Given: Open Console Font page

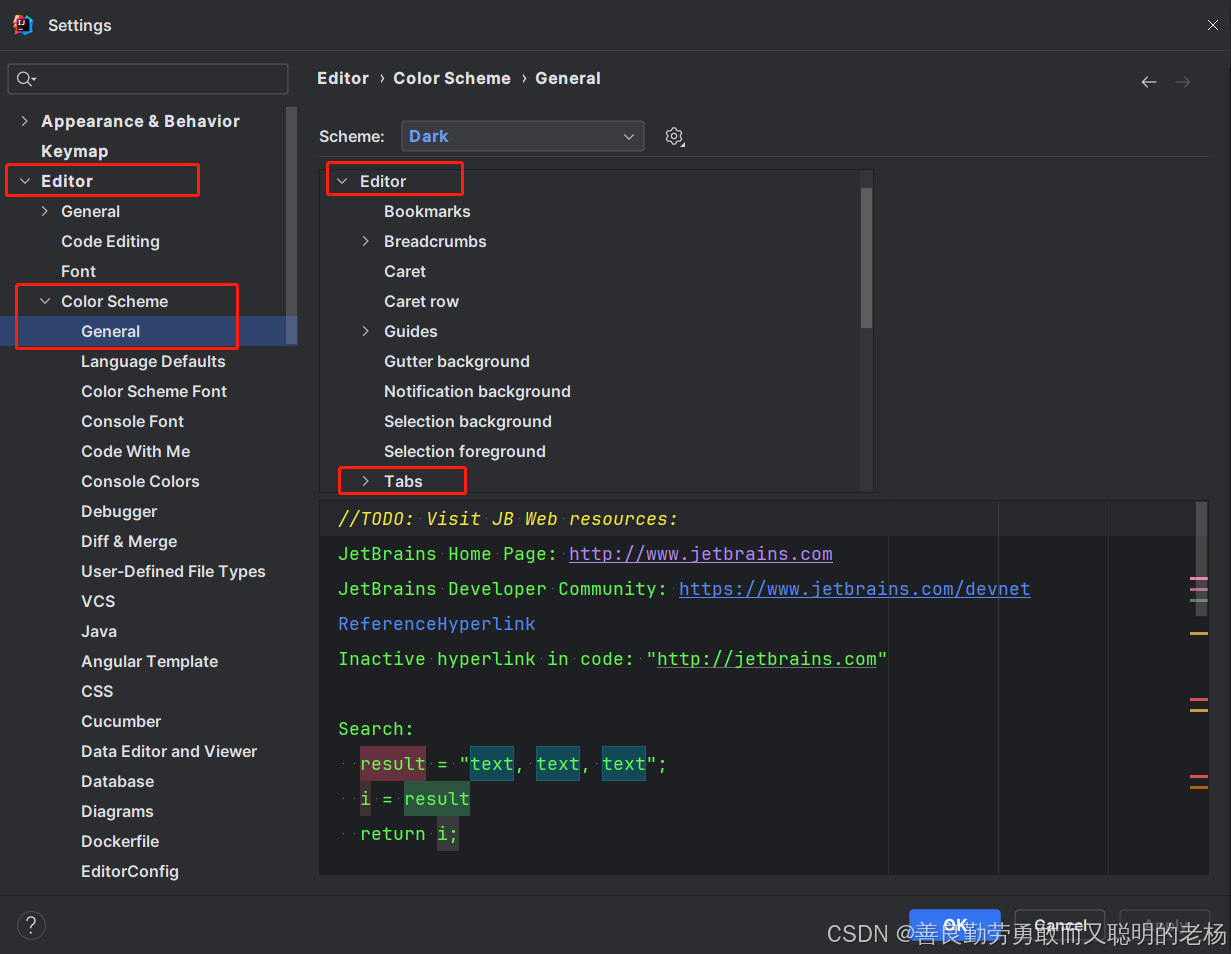Looking at the screenshot, I should click(132, 421).
